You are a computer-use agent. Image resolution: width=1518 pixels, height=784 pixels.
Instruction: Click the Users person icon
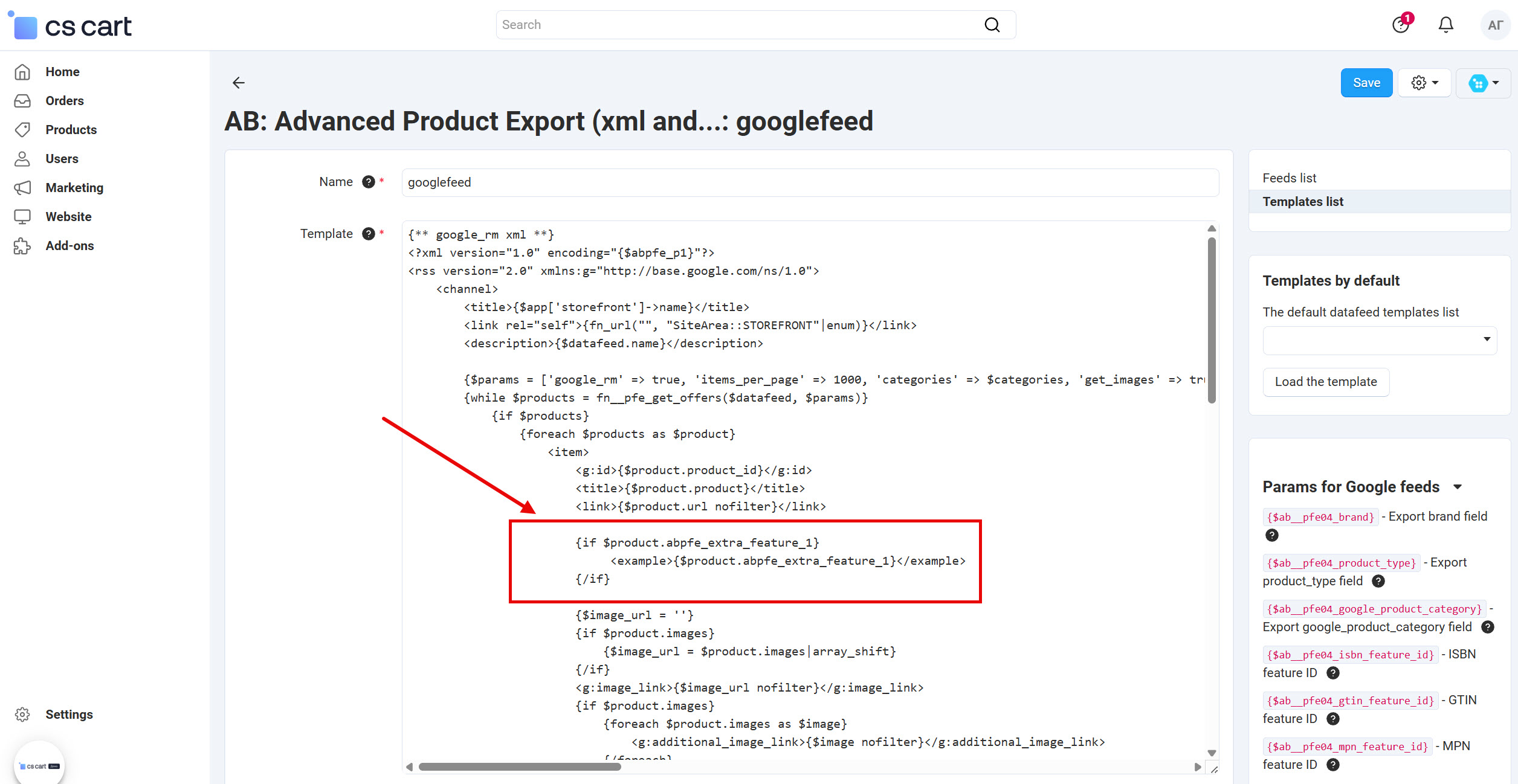22,159
